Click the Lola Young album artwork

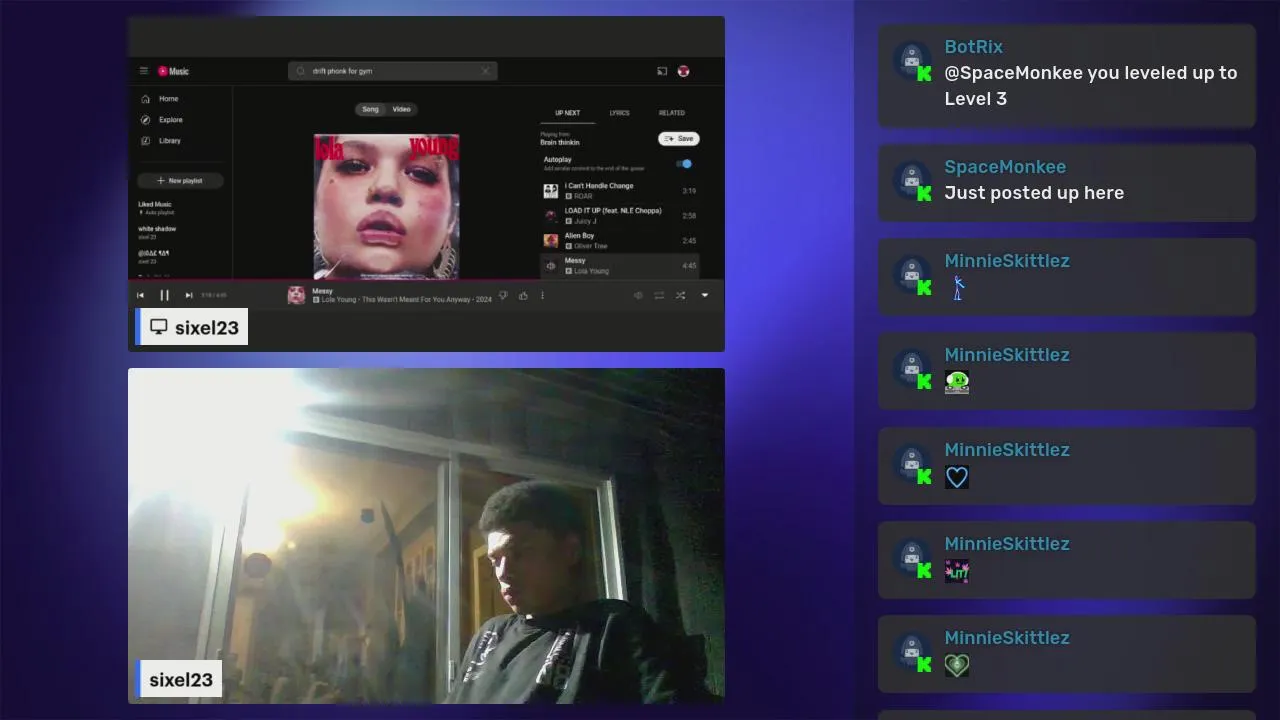(387, 206)
